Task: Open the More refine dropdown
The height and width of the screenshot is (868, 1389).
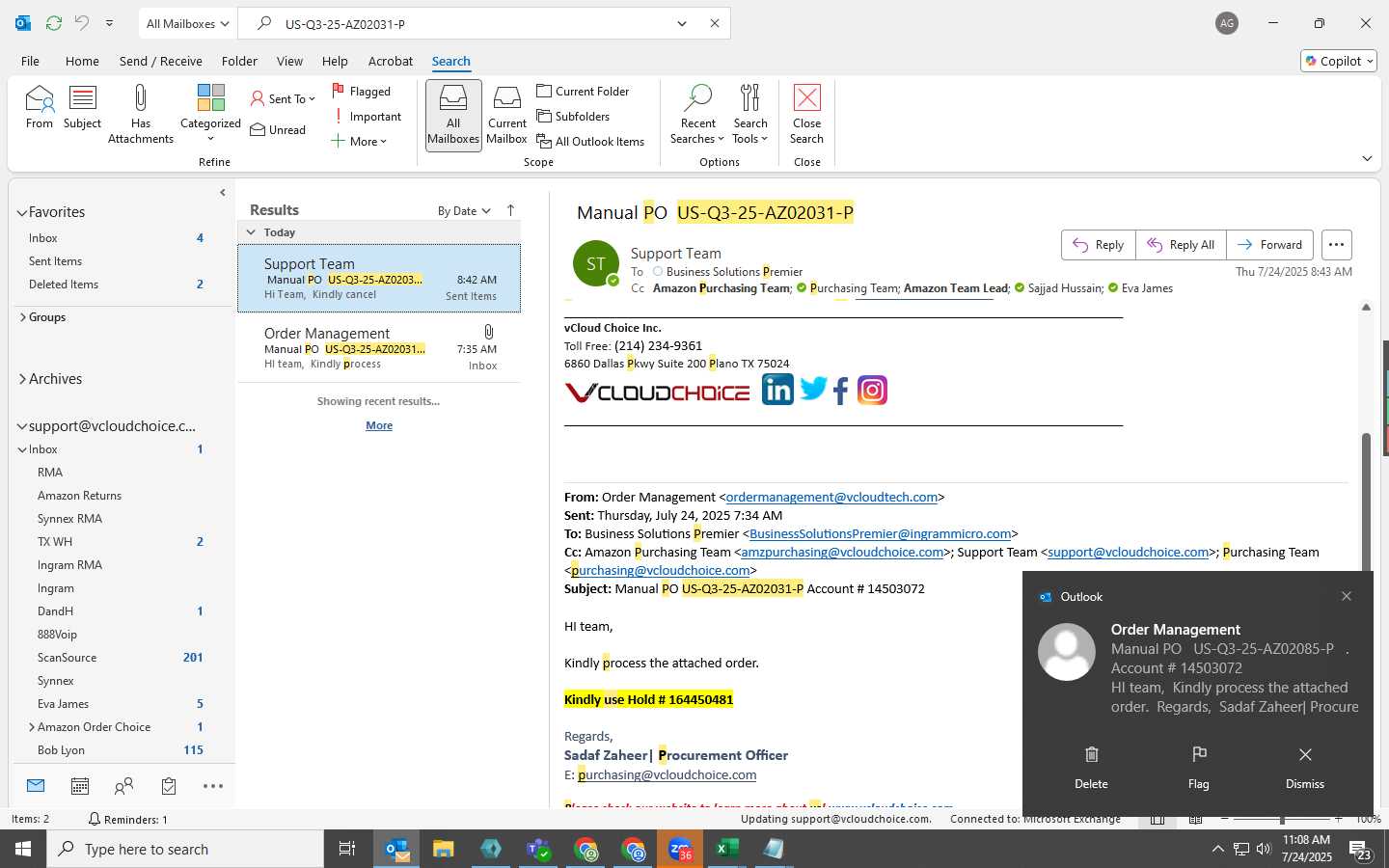Action: [x=359, y=141]
